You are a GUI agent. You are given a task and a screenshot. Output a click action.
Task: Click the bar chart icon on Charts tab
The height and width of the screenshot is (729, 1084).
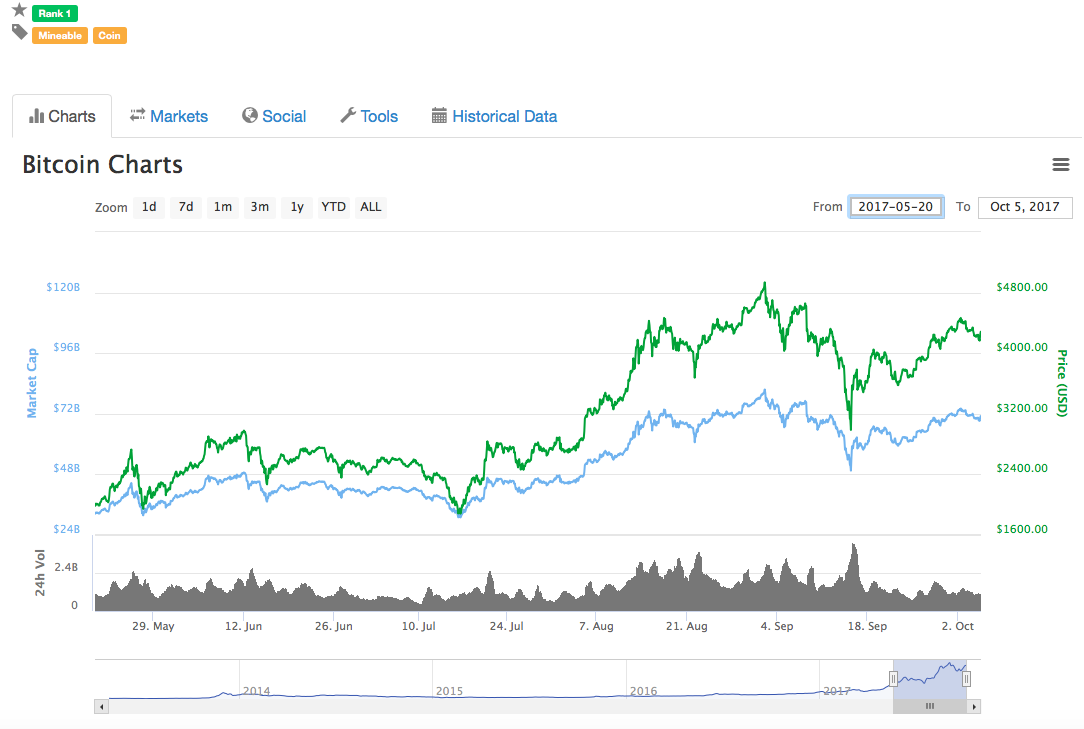point(36,116)
